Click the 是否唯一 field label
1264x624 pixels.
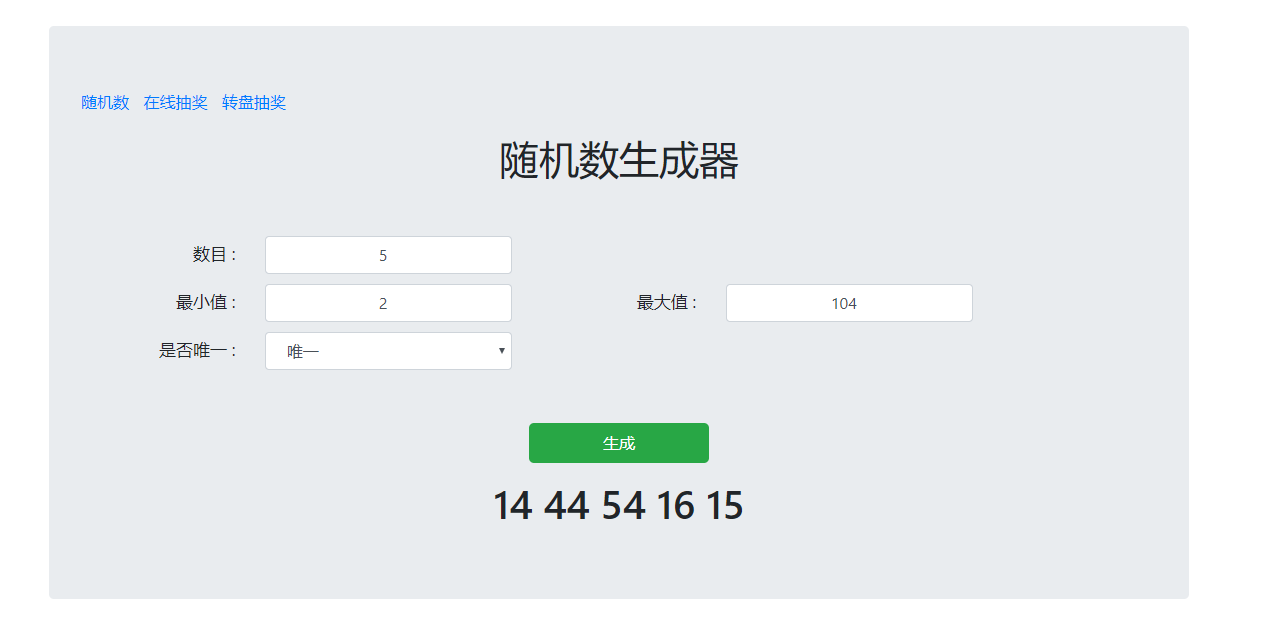(x=199, y=351)
